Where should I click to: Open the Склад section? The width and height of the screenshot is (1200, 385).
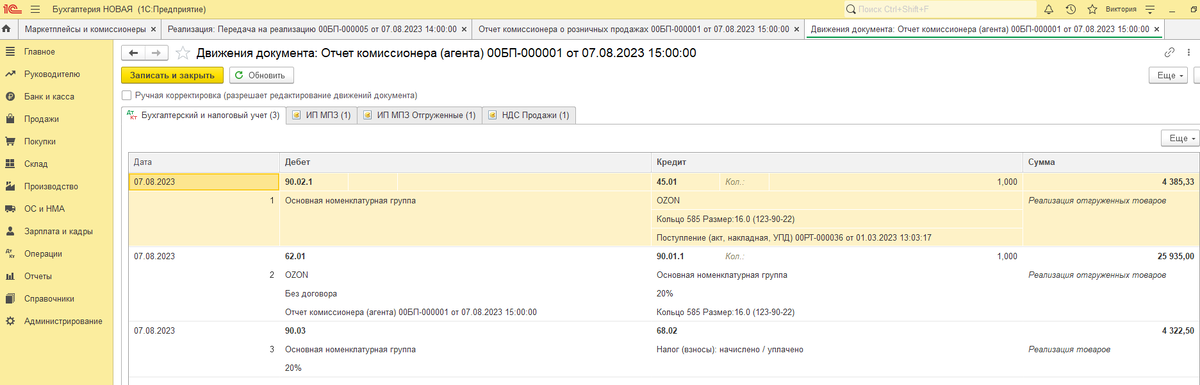(36, 164)
